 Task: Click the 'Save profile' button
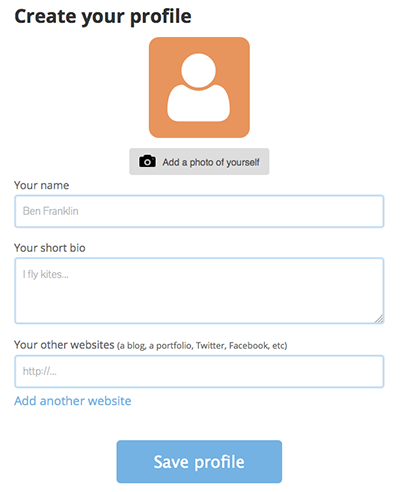199,462
